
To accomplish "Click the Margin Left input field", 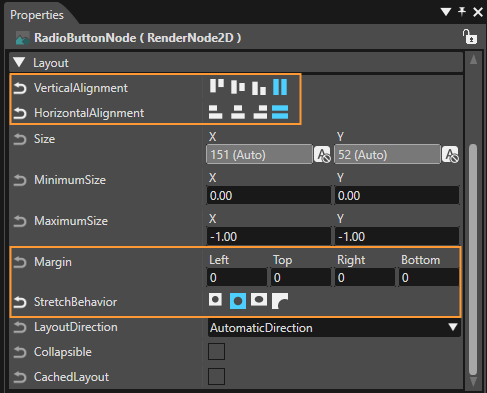I will click(x=237, y=278).
